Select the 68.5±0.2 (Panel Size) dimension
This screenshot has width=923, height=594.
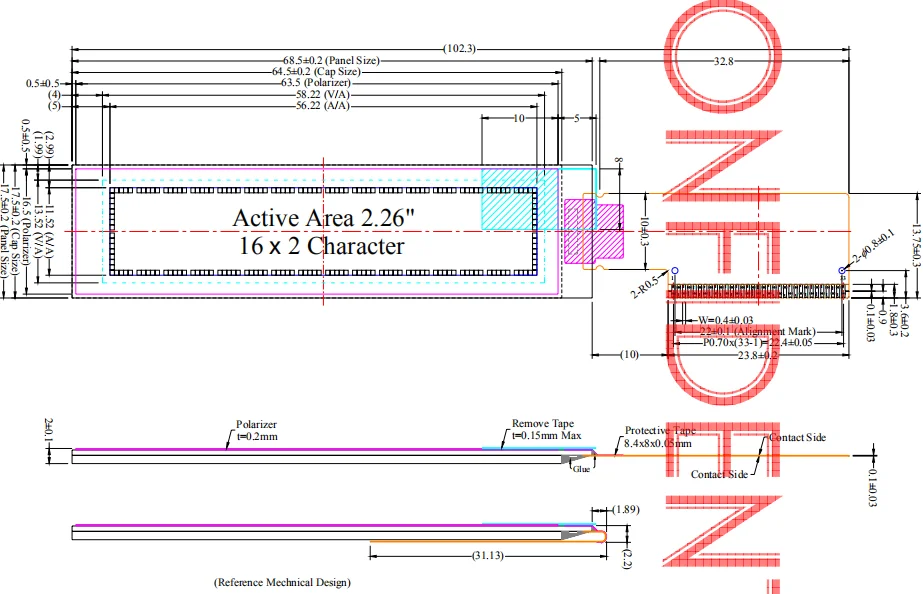331,61
